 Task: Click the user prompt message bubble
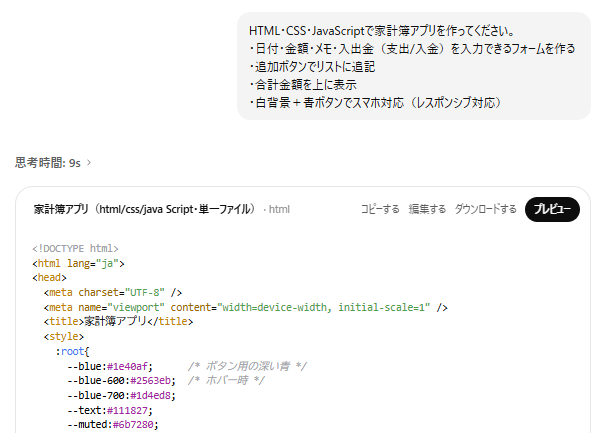coord(412,67)
